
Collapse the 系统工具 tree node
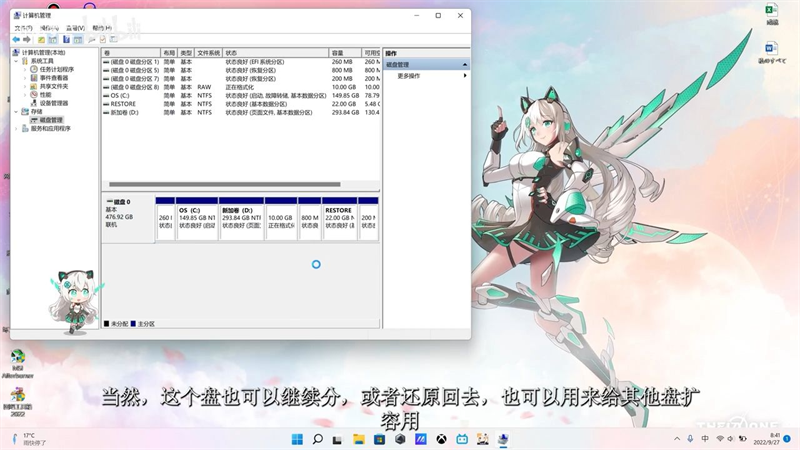point(16,61)
